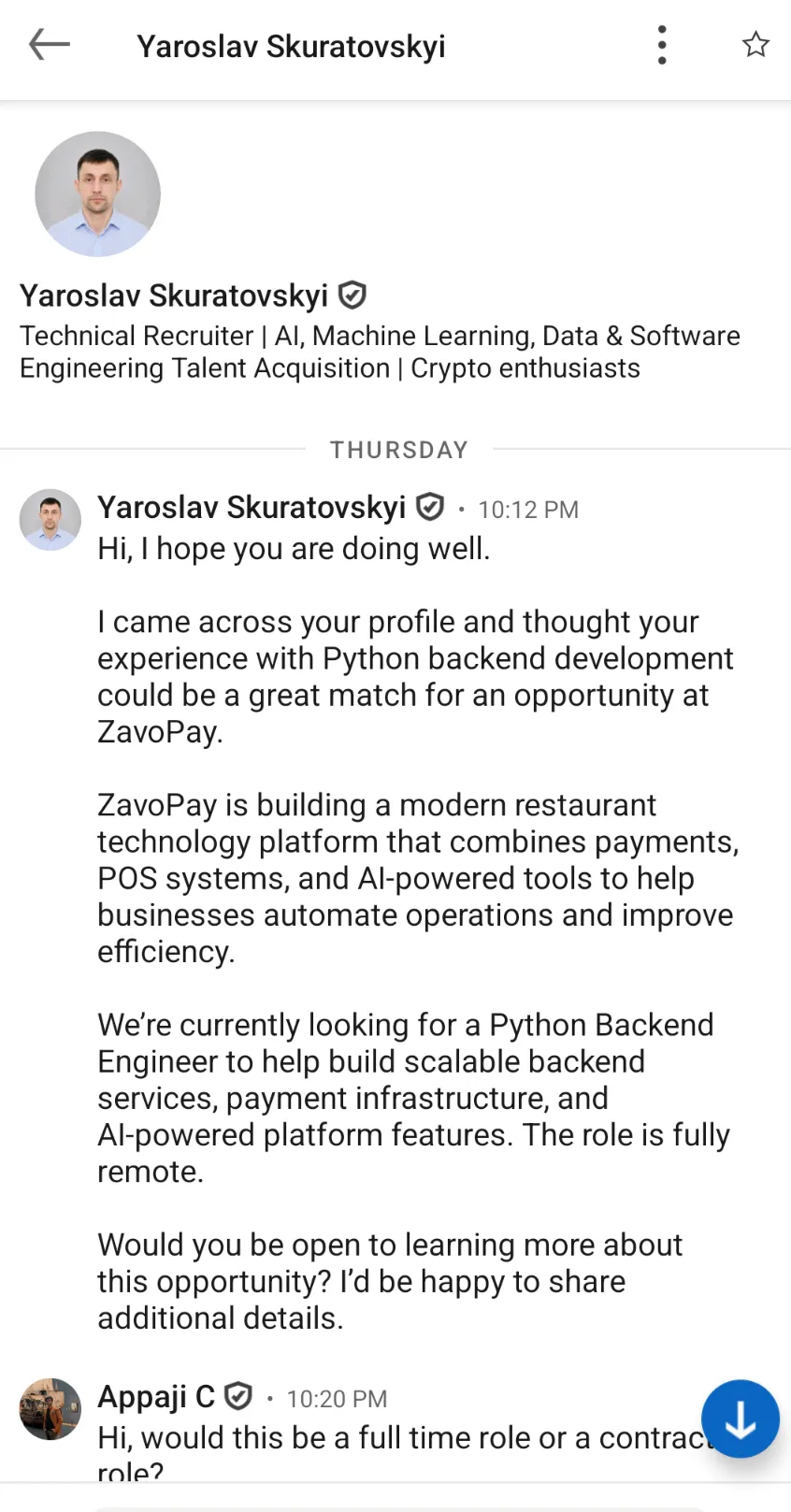Tap the Appaji C sender name
This screenshot has height=1512, width=791.
156,1396
